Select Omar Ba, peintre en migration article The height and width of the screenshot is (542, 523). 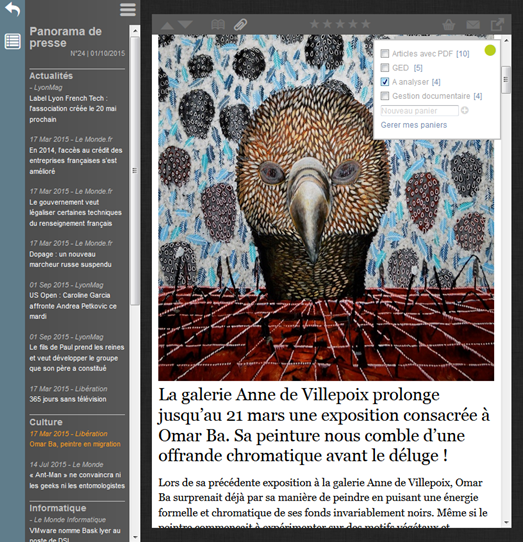(75, 444)
